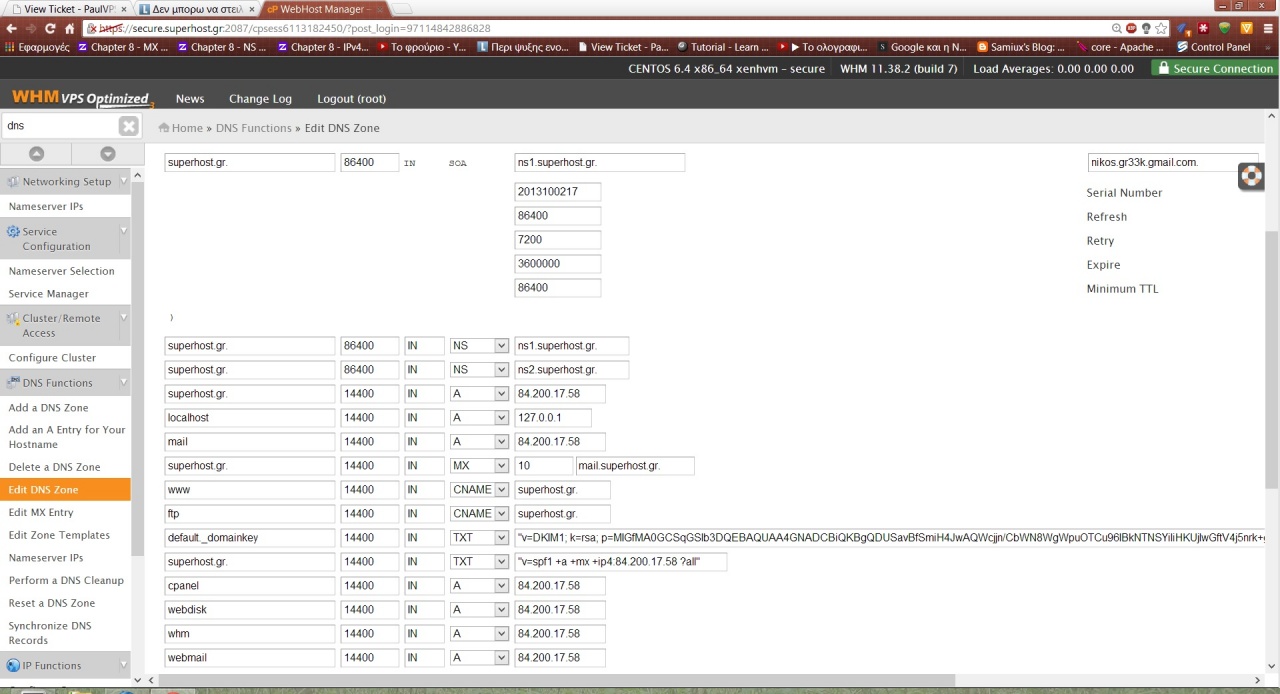Click the lifebuoy help icon

pos(1252,176)
